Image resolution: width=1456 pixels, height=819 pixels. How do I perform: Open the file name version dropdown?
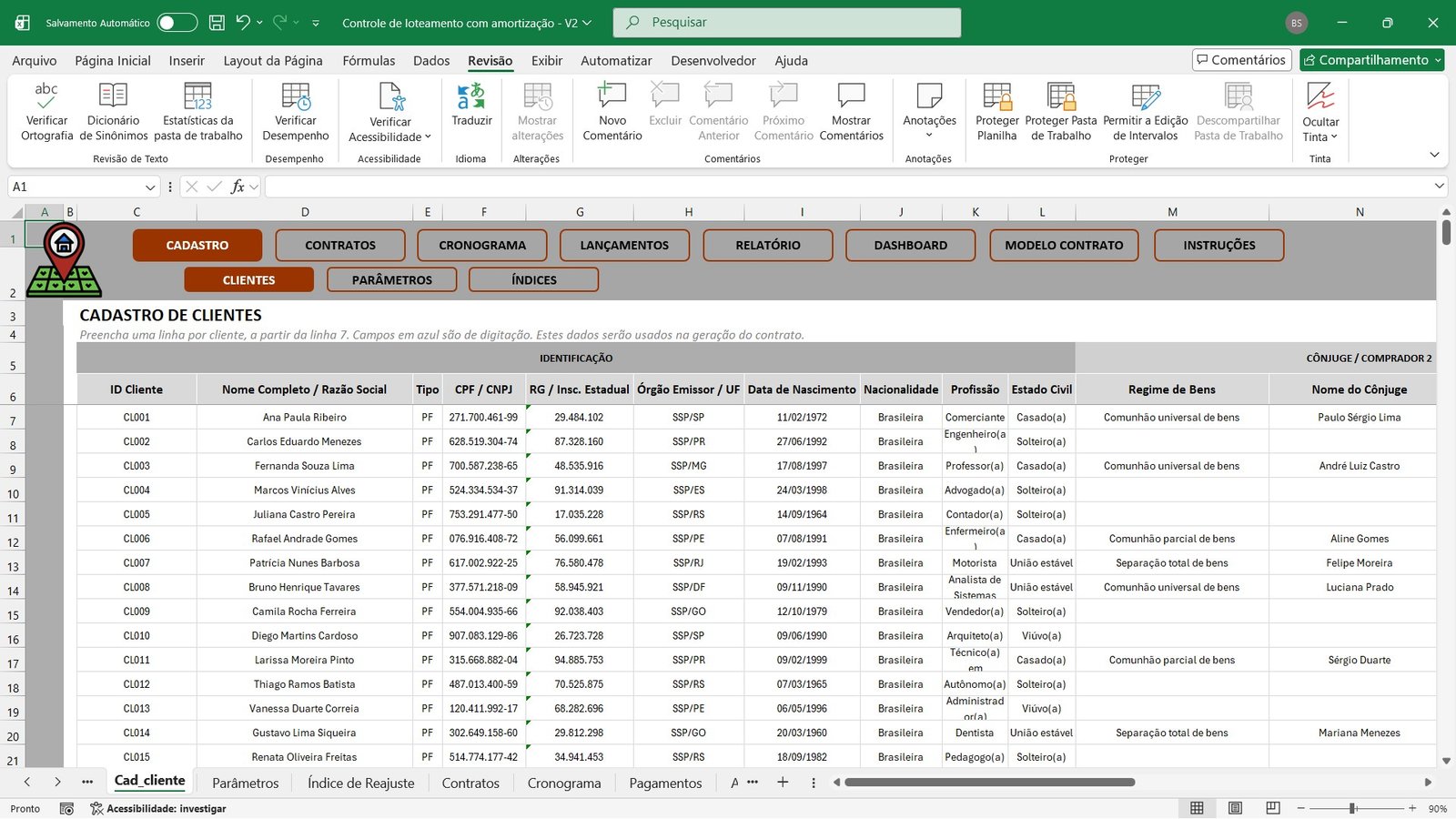pos(587,23)
